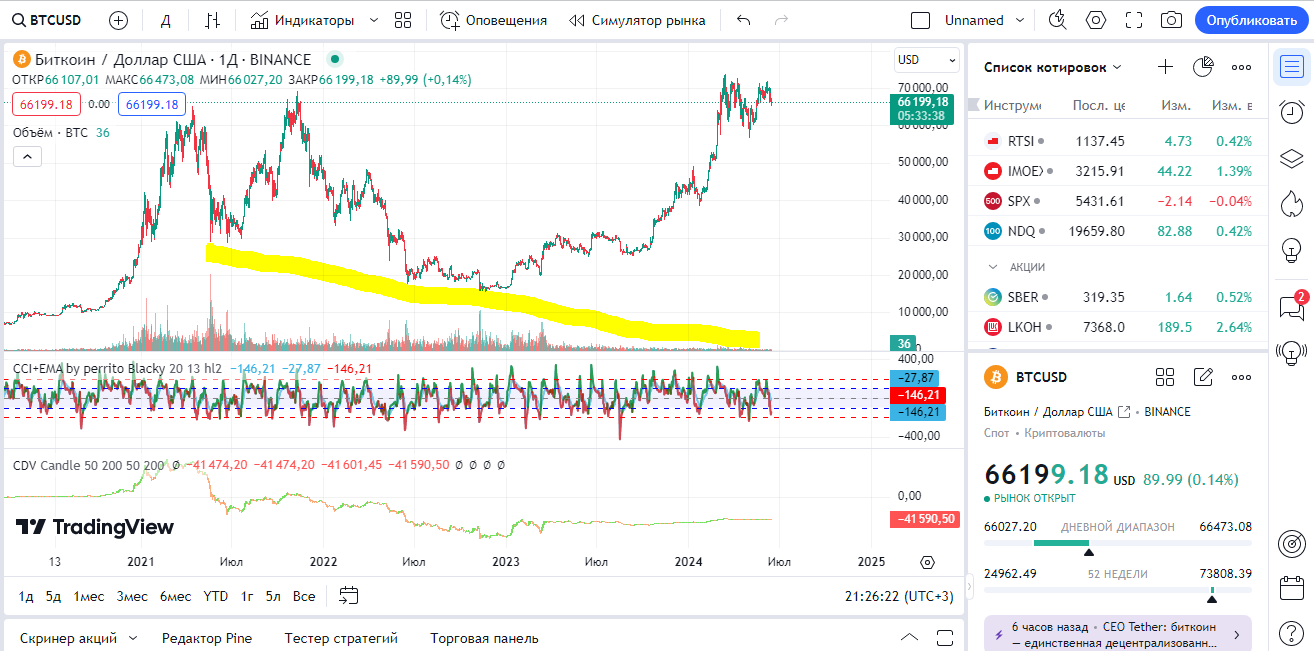
Task: Select the SBER row in watchlist
Action: pos(1118,297)
